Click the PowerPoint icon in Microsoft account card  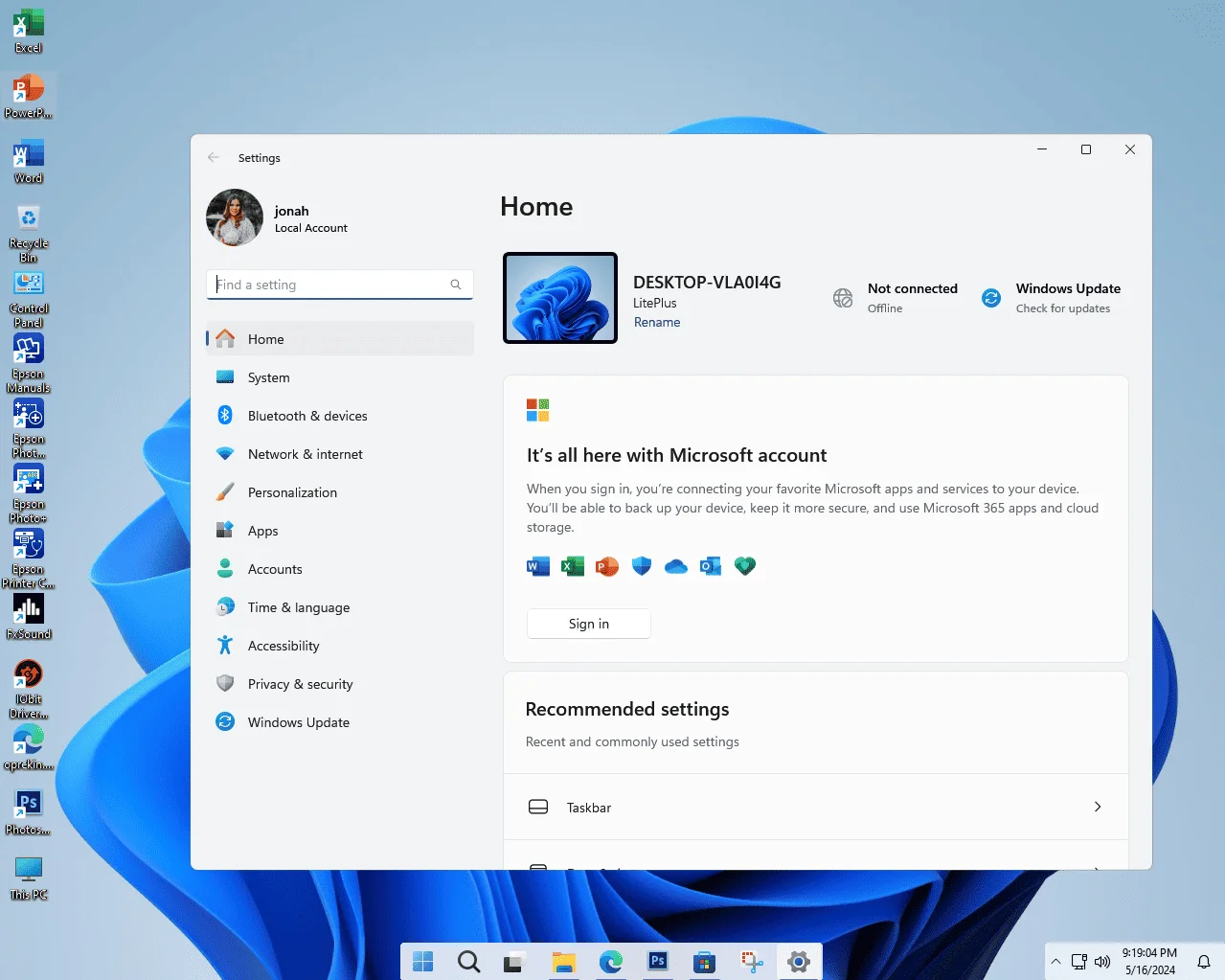point(607,566)
